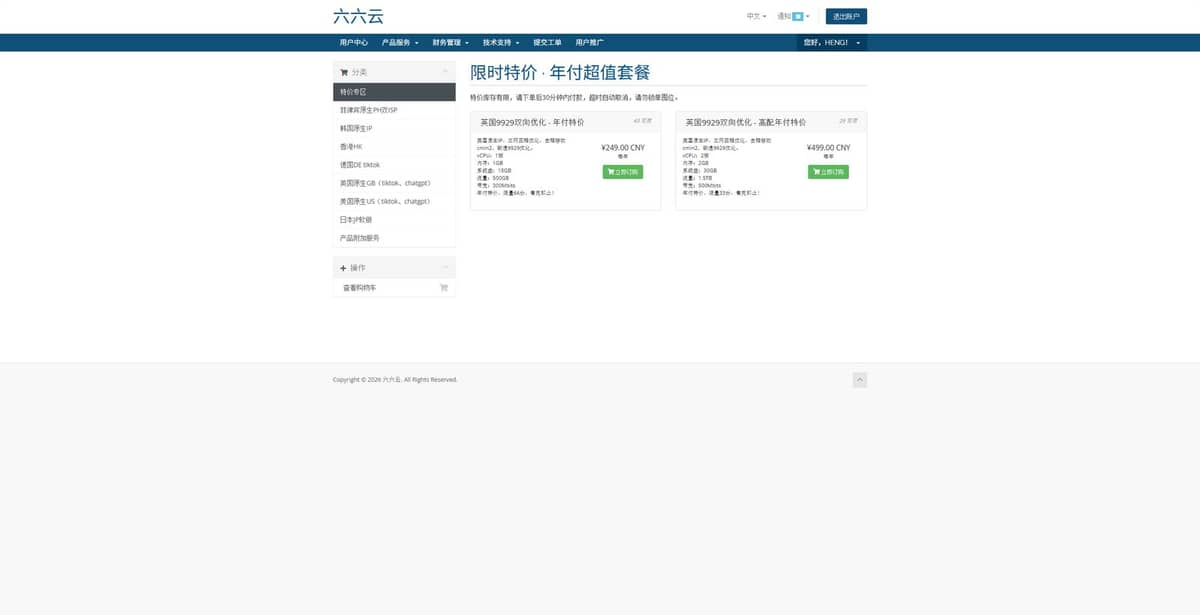Select the 美国原生US category
The height and width of the screenshot is (615, 1200).
tap(394, 202)
